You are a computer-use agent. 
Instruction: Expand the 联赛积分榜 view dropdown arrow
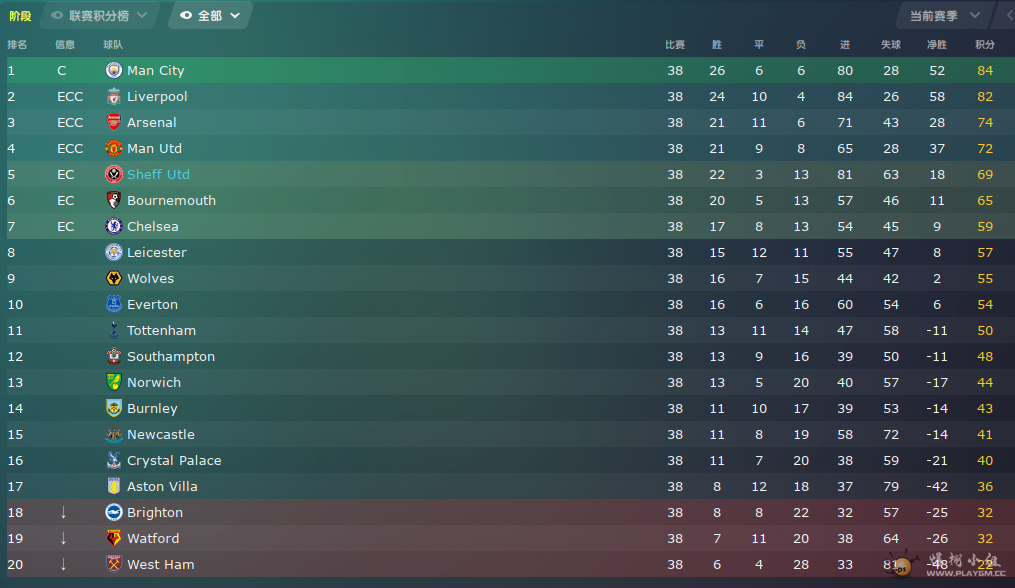142,16
